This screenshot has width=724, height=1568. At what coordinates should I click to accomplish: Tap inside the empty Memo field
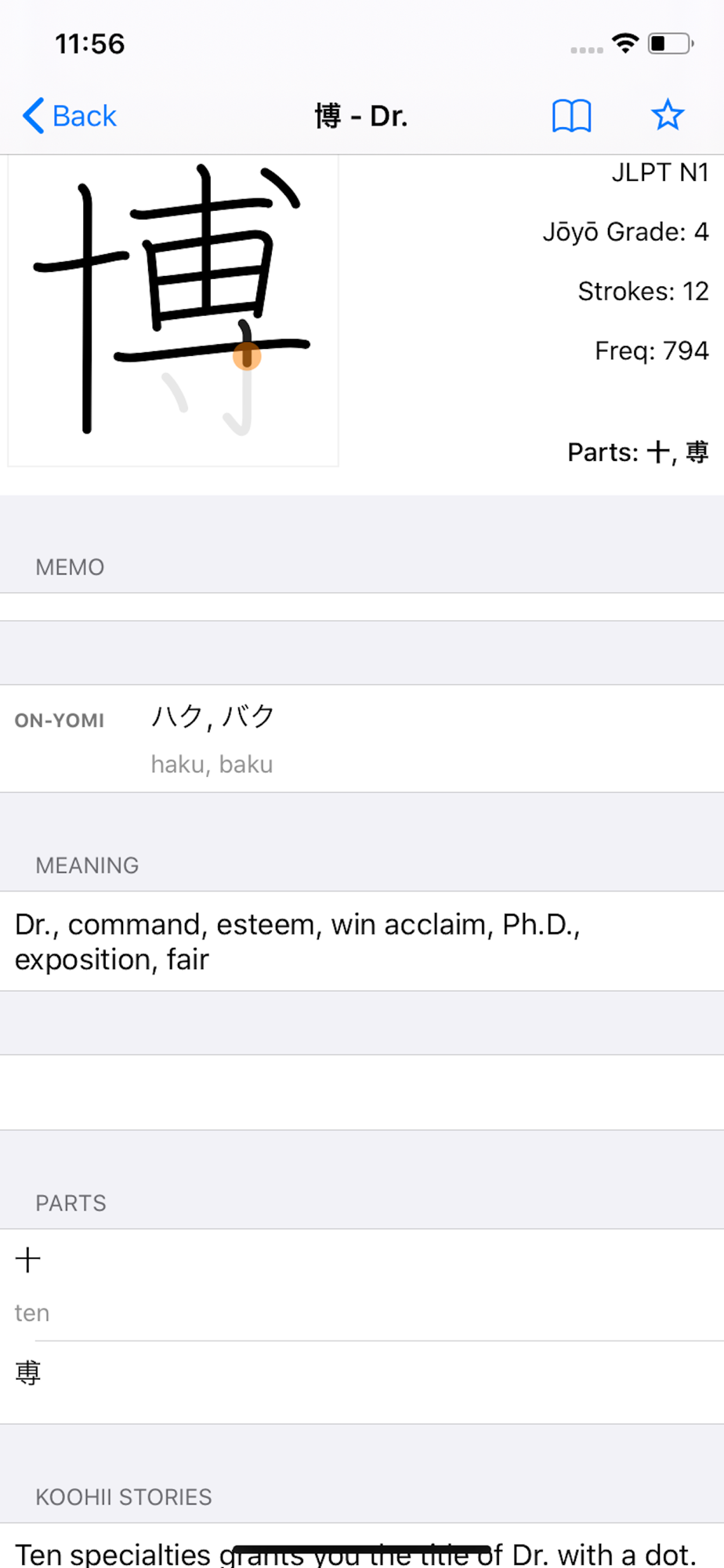coord(362,607)
